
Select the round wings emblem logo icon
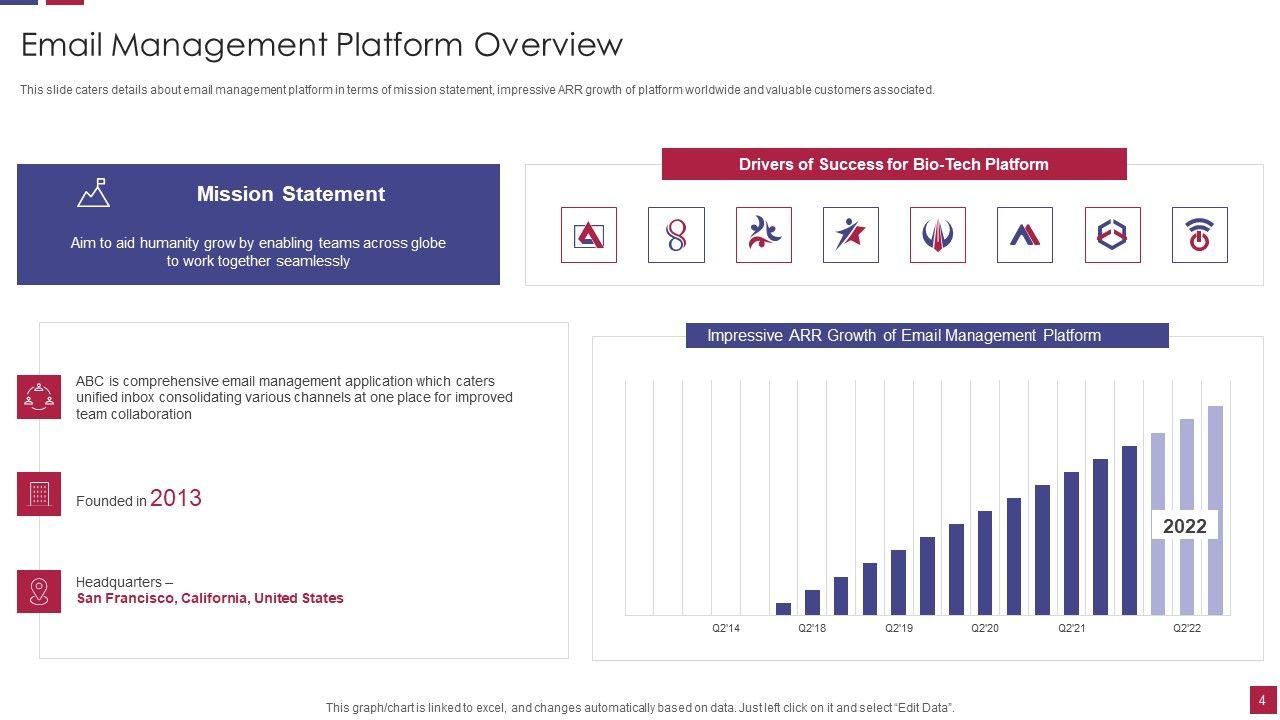coord(938,235)
